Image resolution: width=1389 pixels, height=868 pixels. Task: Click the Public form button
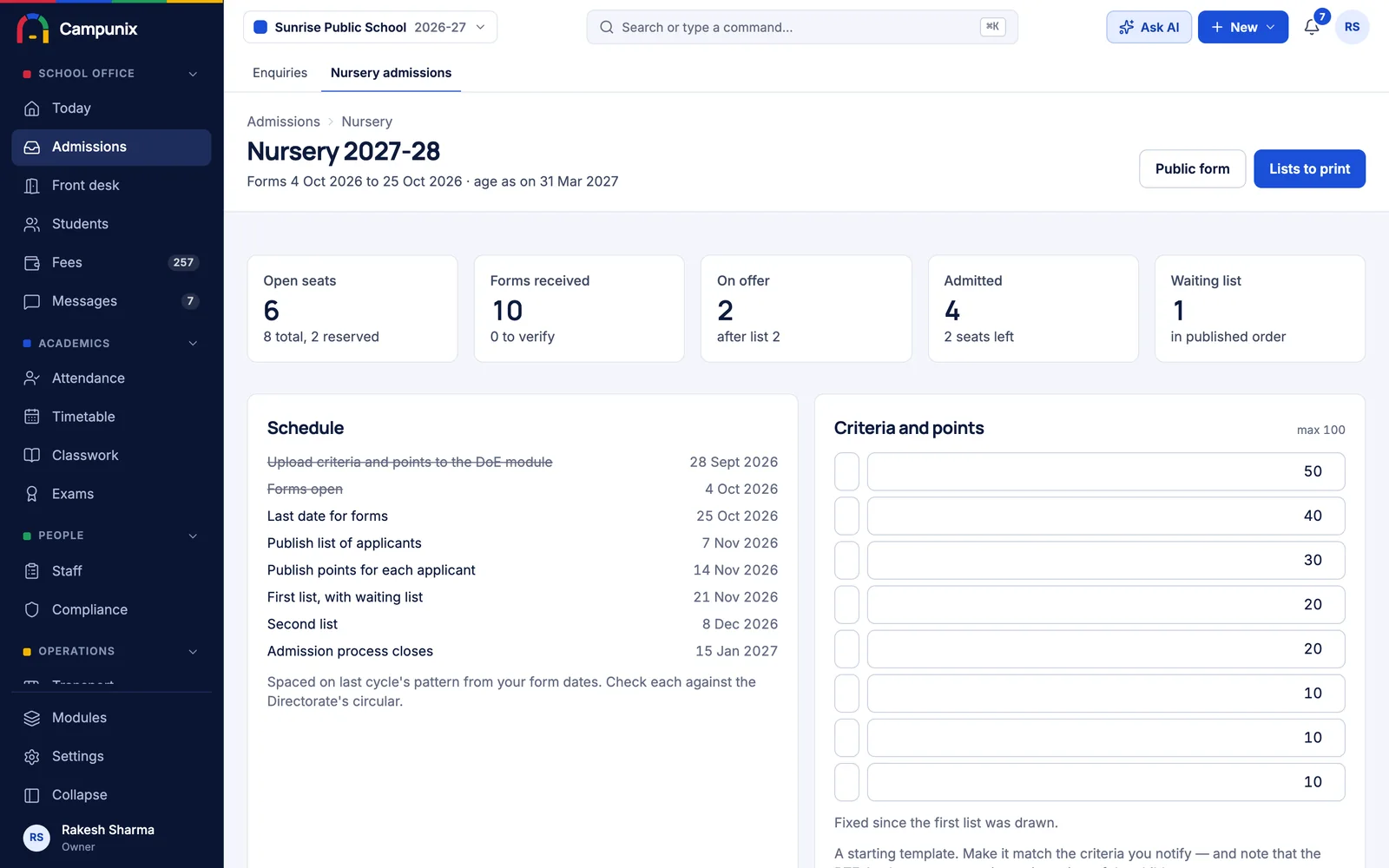click(1192, 168)
